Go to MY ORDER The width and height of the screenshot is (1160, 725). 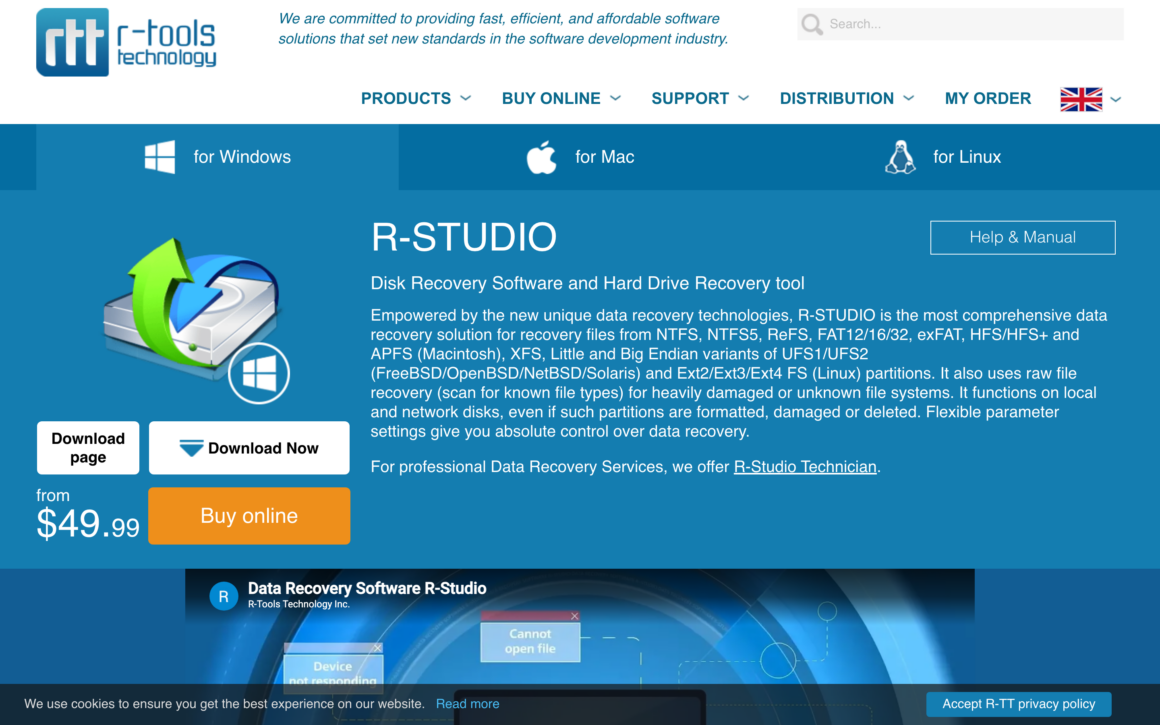pos(988,98)
